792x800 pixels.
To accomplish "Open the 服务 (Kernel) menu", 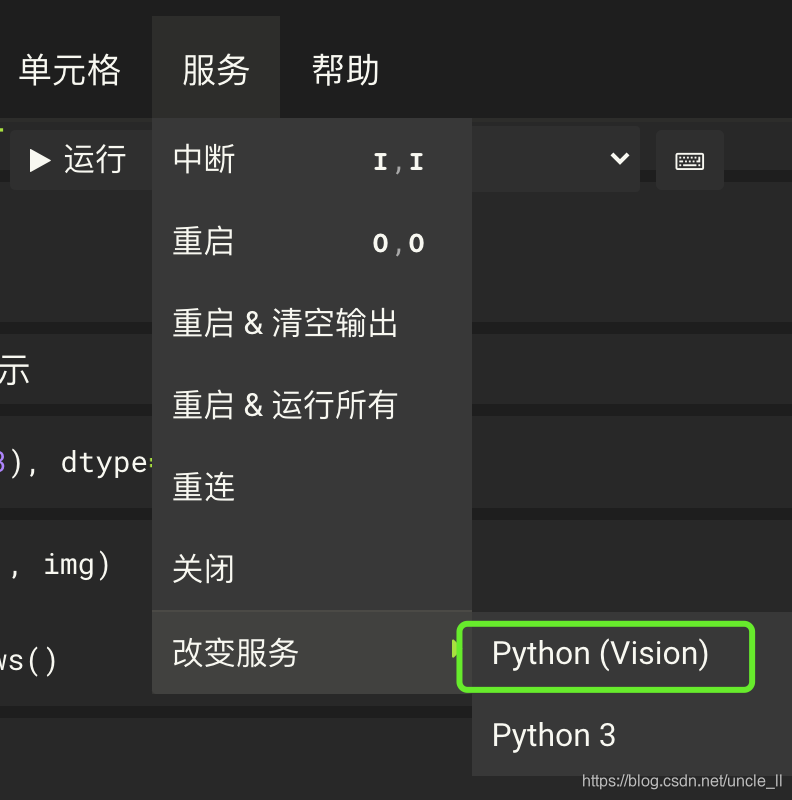I will [216, 68].
